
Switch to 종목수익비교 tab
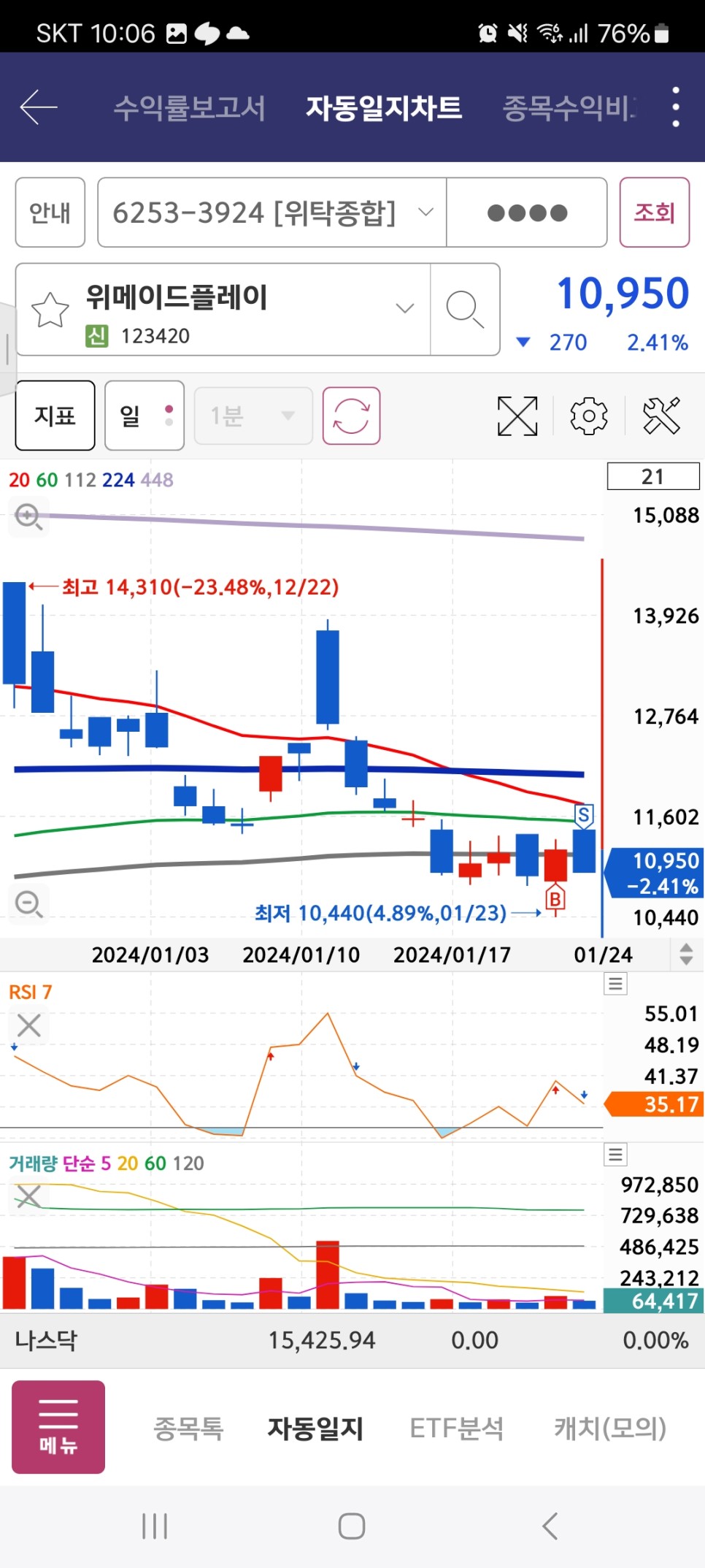click(x=569, y=107)
